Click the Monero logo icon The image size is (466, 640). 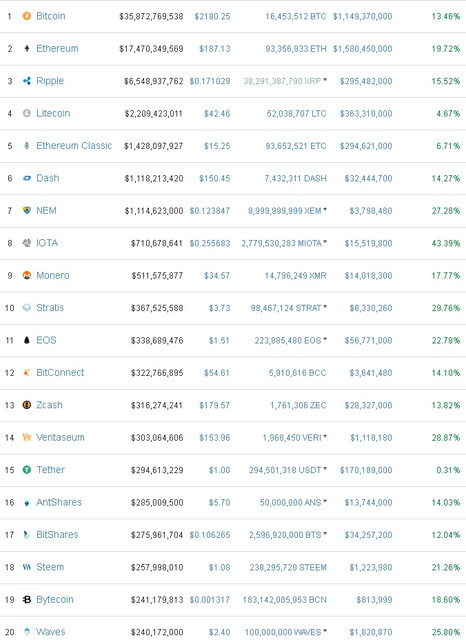tap(27, 275)
